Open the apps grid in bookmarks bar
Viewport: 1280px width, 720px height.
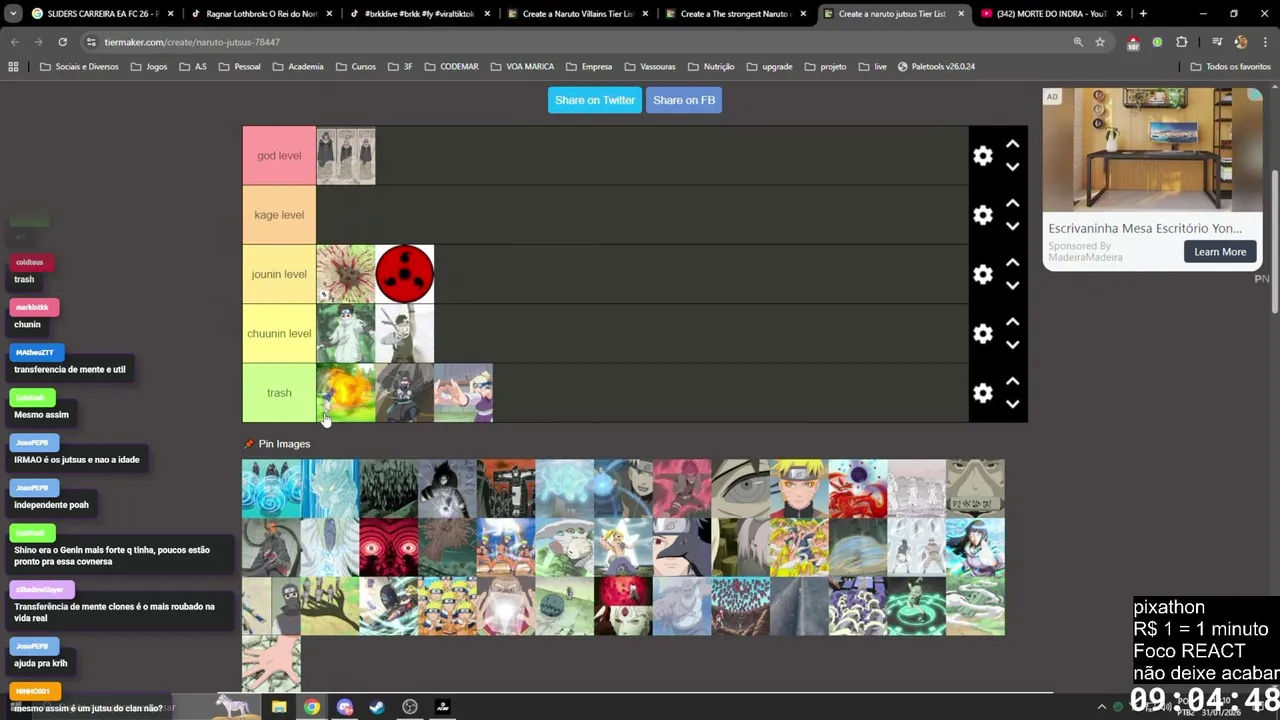[x=13, y=67]
